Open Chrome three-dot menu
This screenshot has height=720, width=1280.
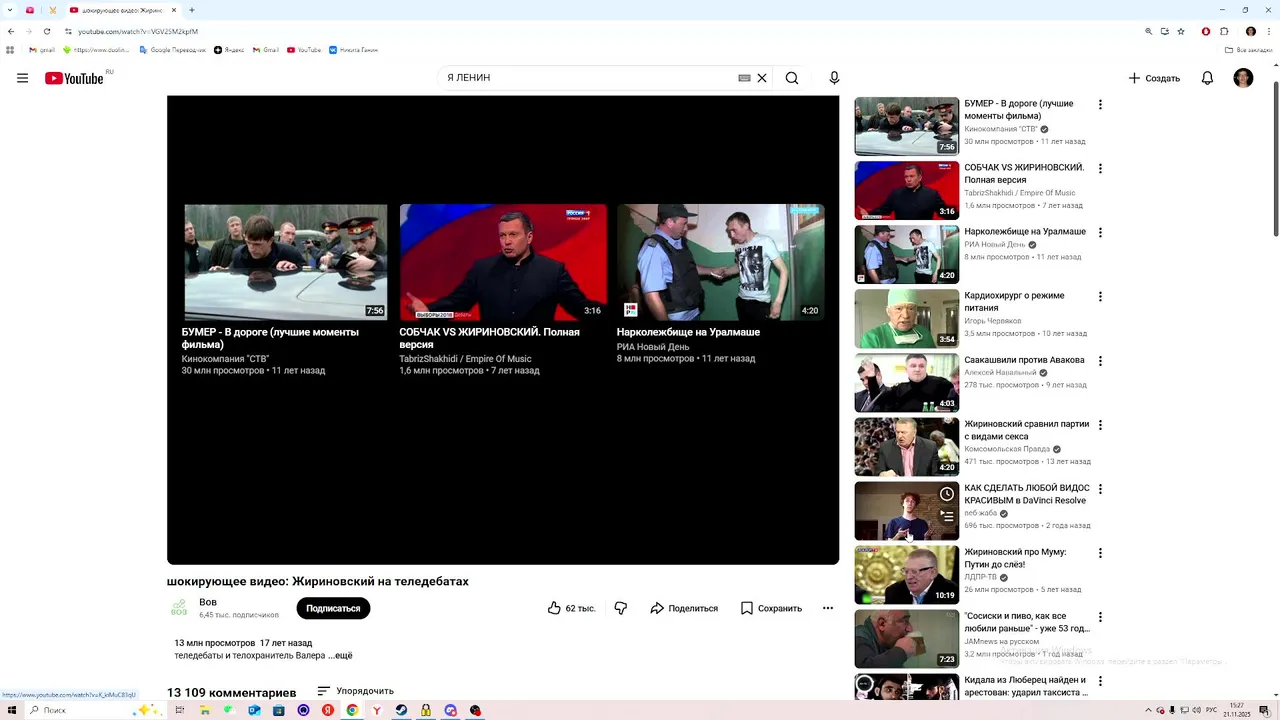(1267, 31)
